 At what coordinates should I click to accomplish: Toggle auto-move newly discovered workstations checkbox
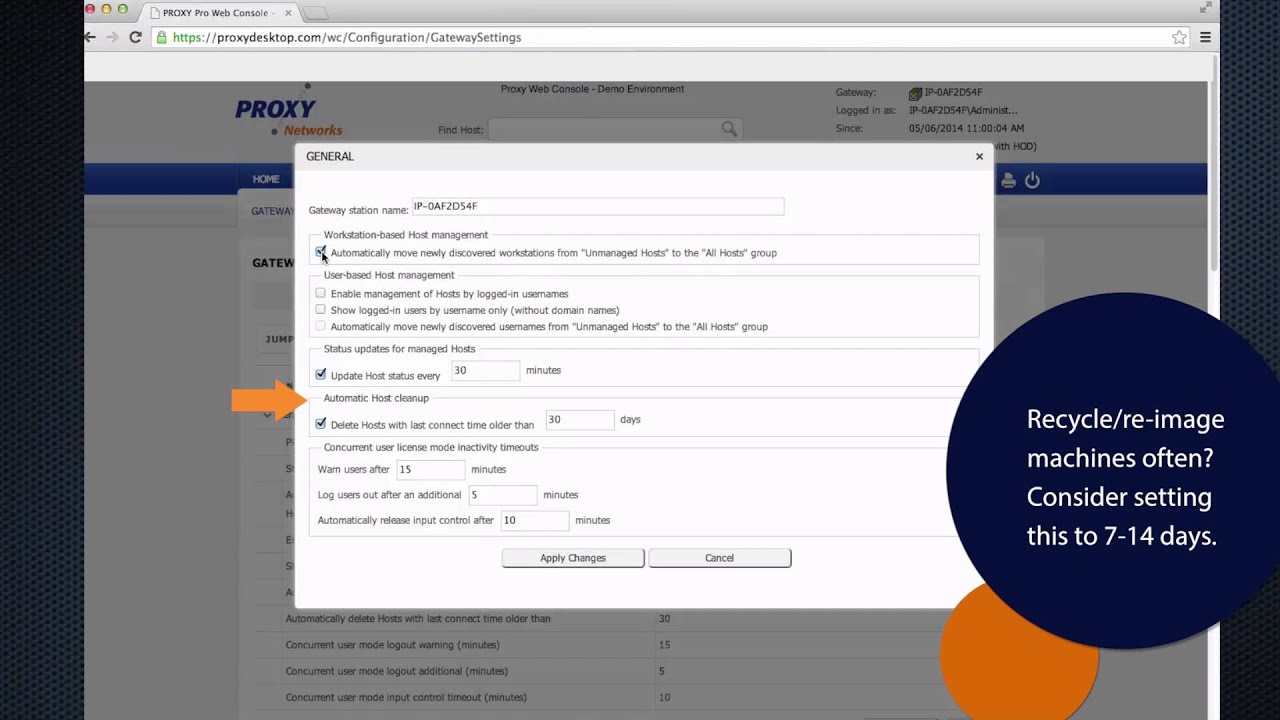(320, 252)
